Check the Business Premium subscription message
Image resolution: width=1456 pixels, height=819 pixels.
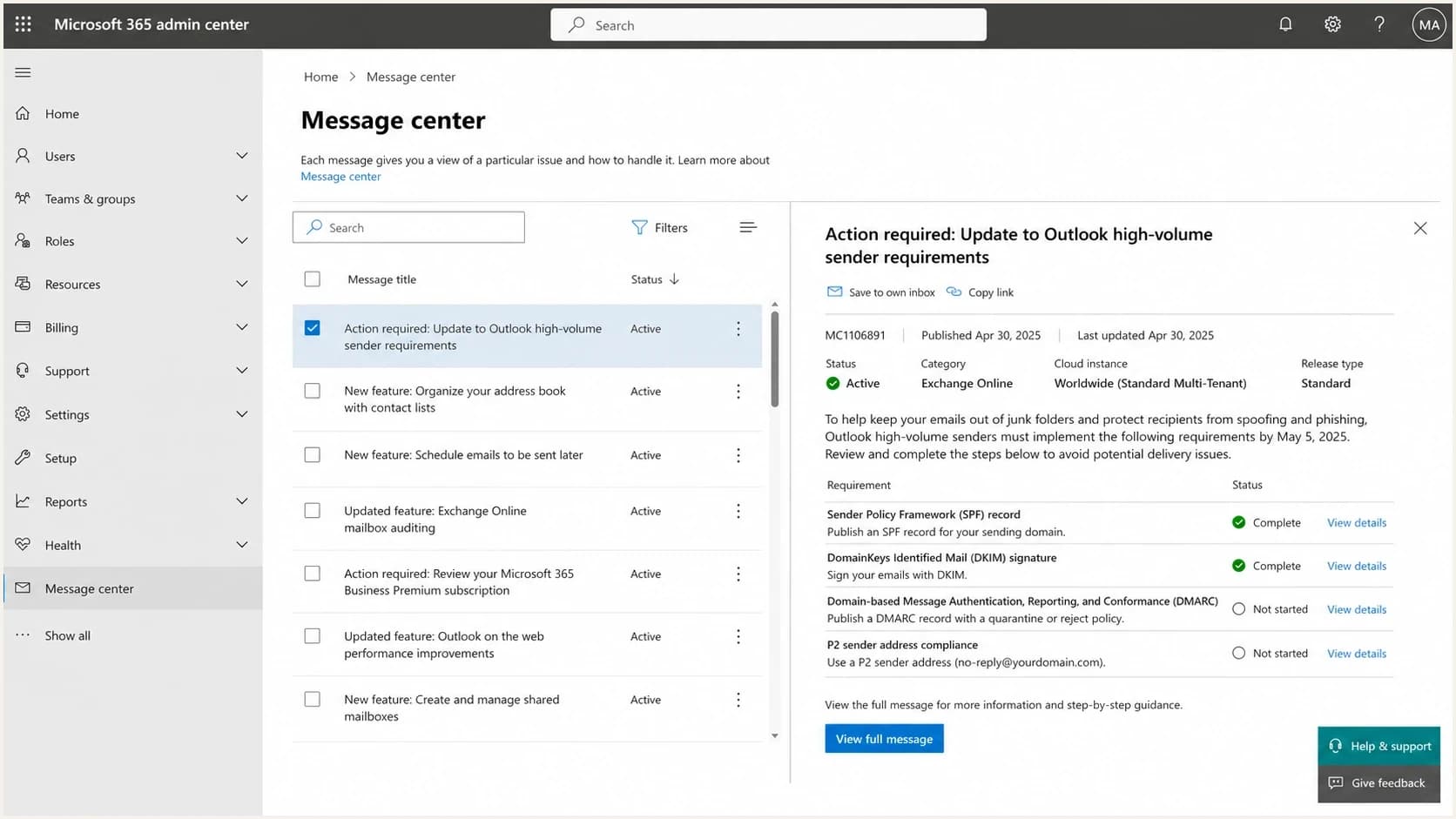(312, 574)
